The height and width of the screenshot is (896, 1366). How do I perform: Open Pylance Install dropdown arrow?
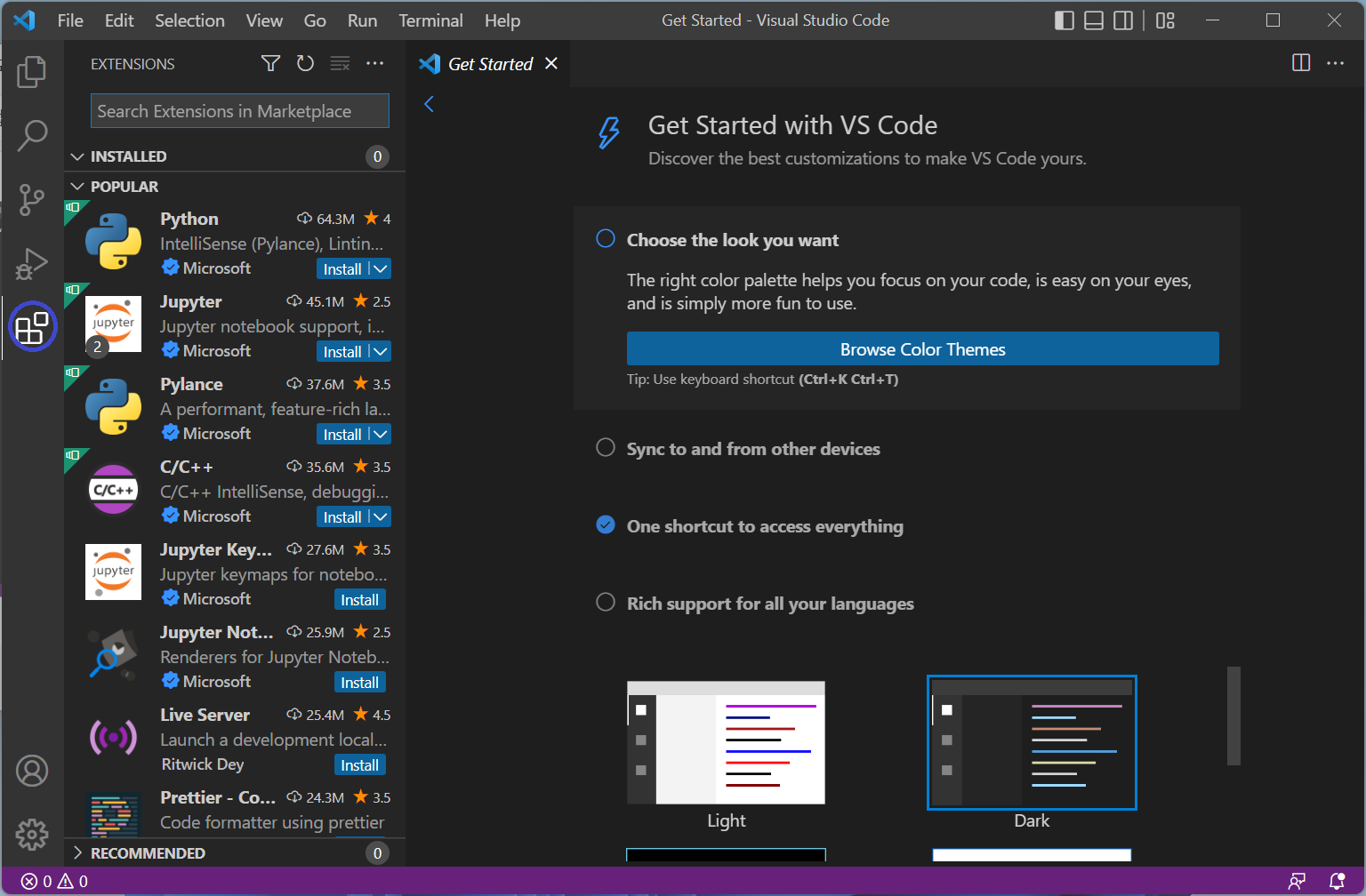point(381,434)
